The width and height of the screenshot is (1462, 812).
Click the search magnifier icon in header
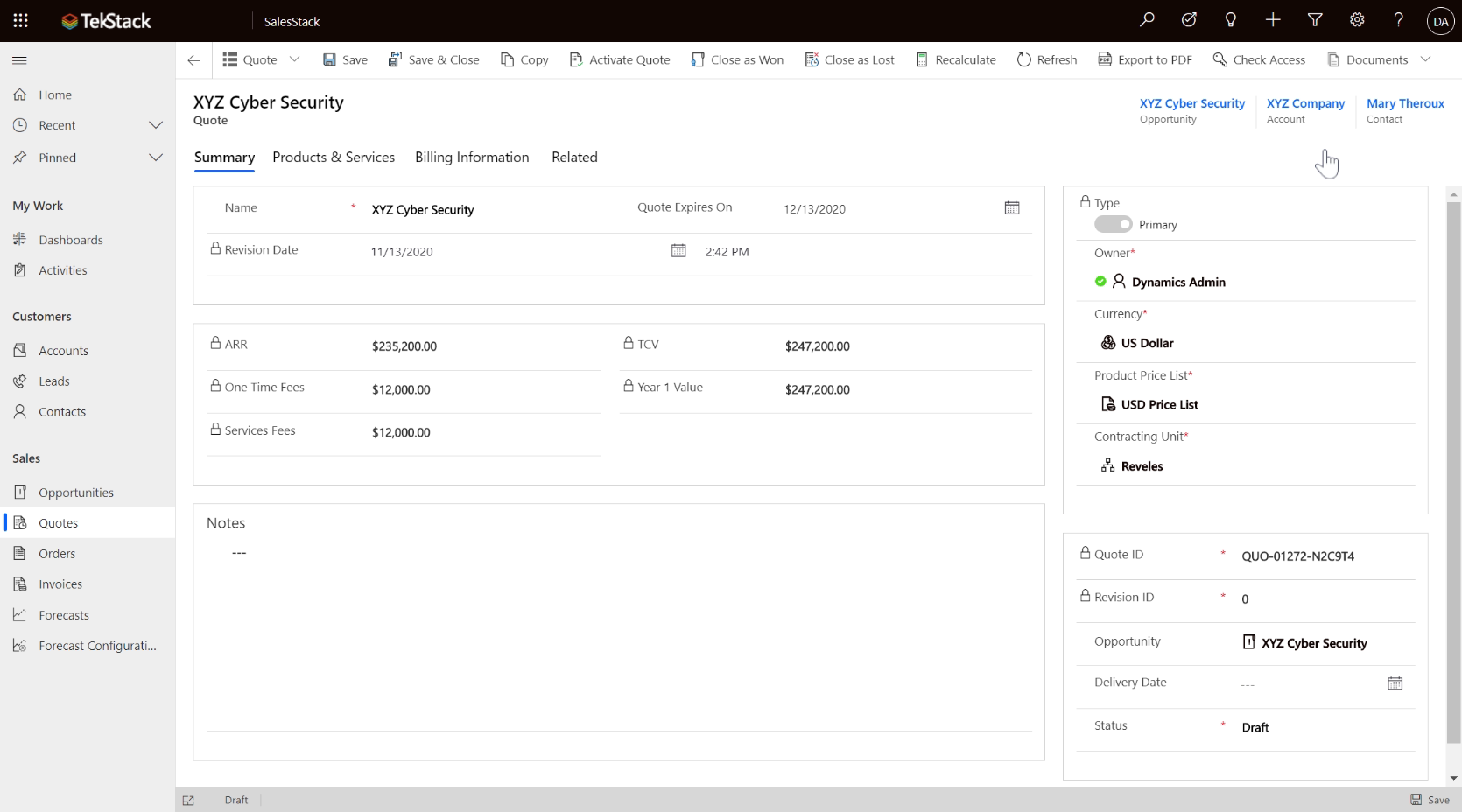[1147, 20]
